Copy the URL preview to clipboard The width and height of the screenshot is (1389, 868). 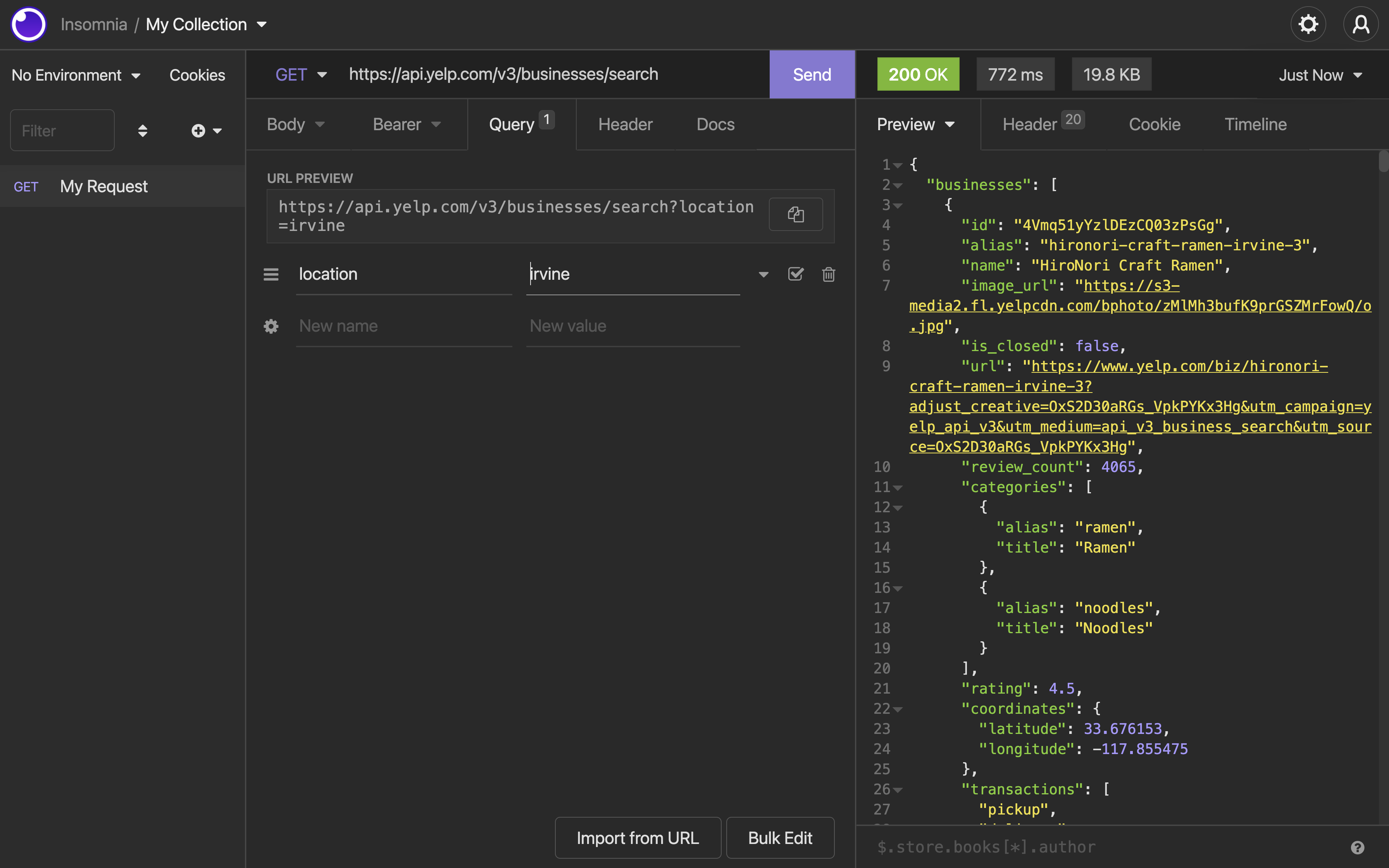click(x=796, y=215)
